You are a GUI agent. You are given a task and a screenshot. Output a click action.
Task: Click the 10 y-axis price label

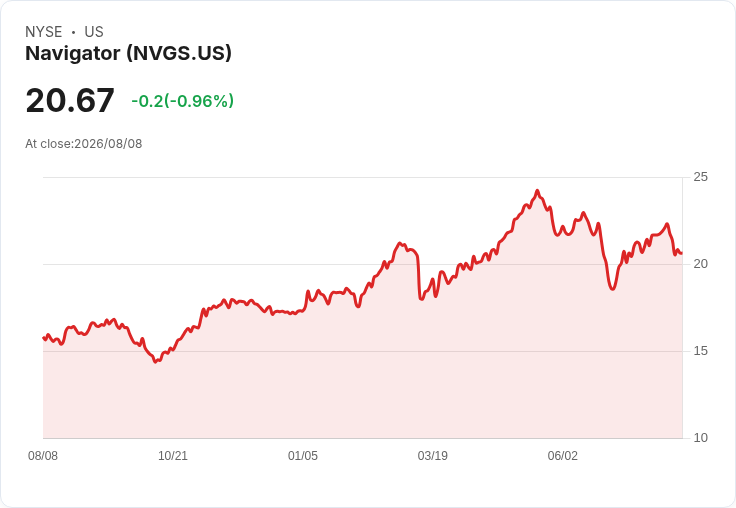click(x=700, y=438)
